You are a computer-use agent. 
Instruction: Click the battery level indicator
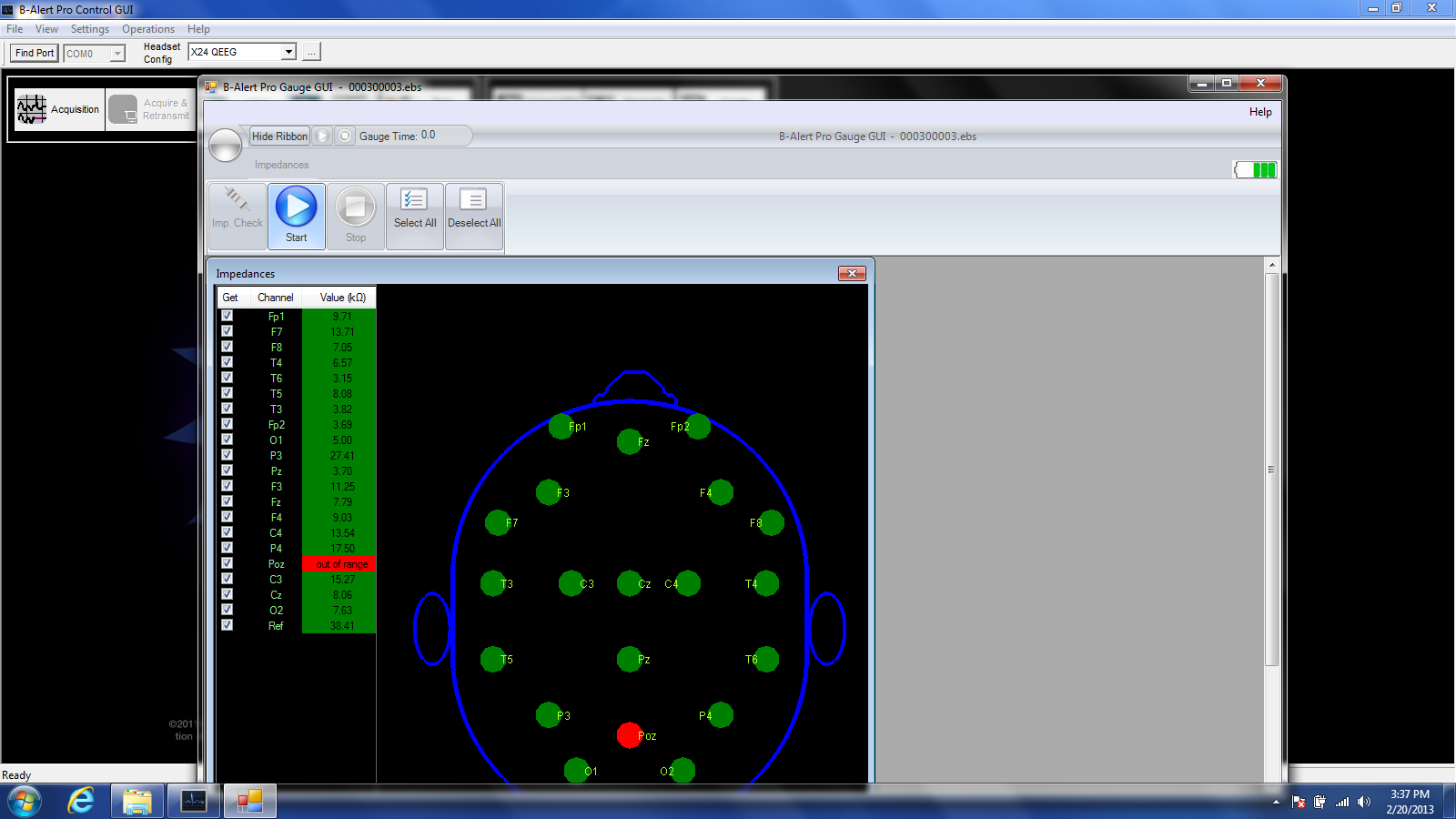pos(1256,170)
